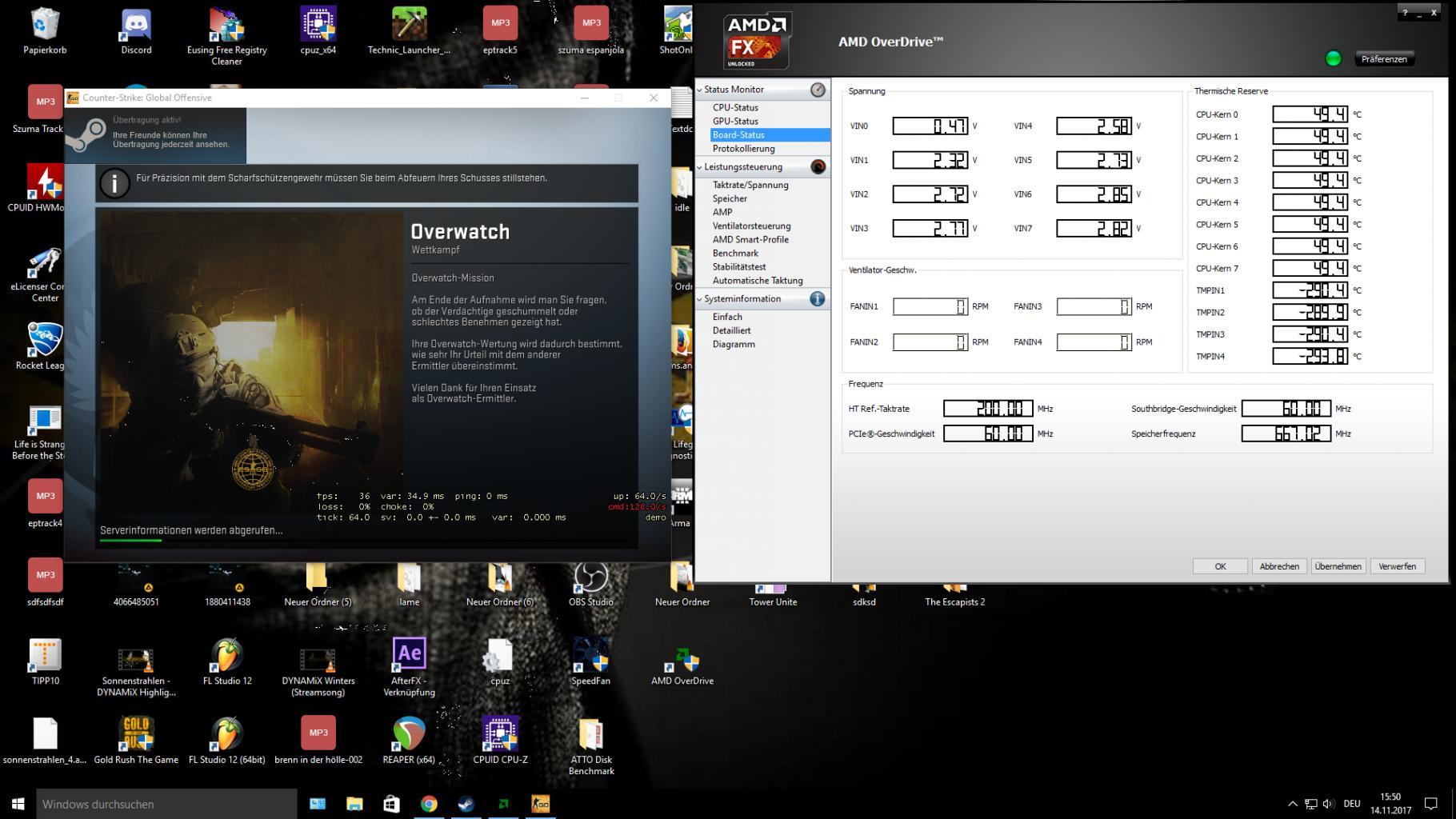
Task: Open SpeedFan desktop shortcut
Action: (591, 662)
